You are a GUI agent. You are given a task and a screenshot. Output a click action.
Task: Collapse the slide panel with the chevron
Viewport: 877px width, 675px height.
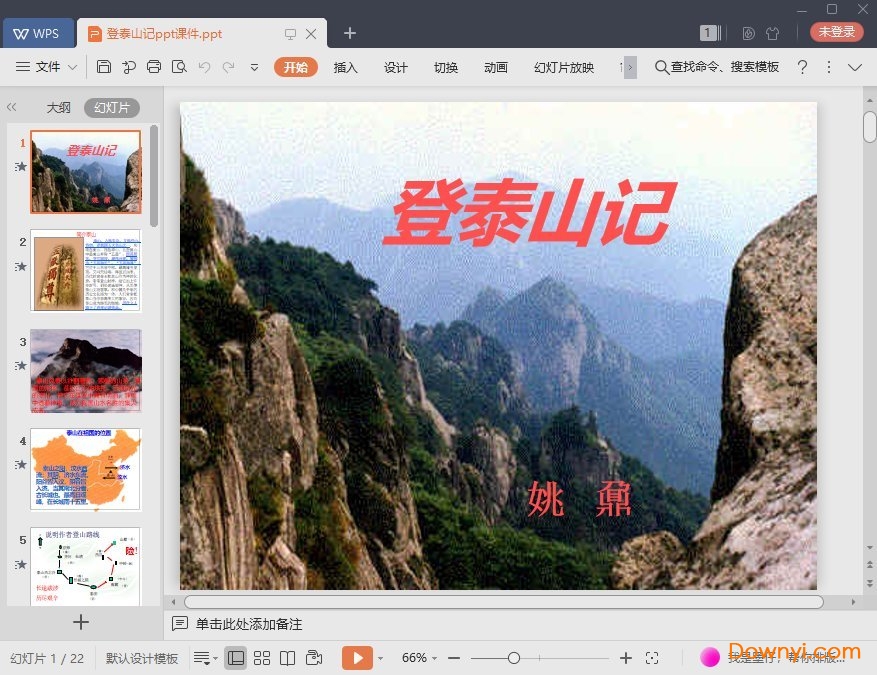12,107
